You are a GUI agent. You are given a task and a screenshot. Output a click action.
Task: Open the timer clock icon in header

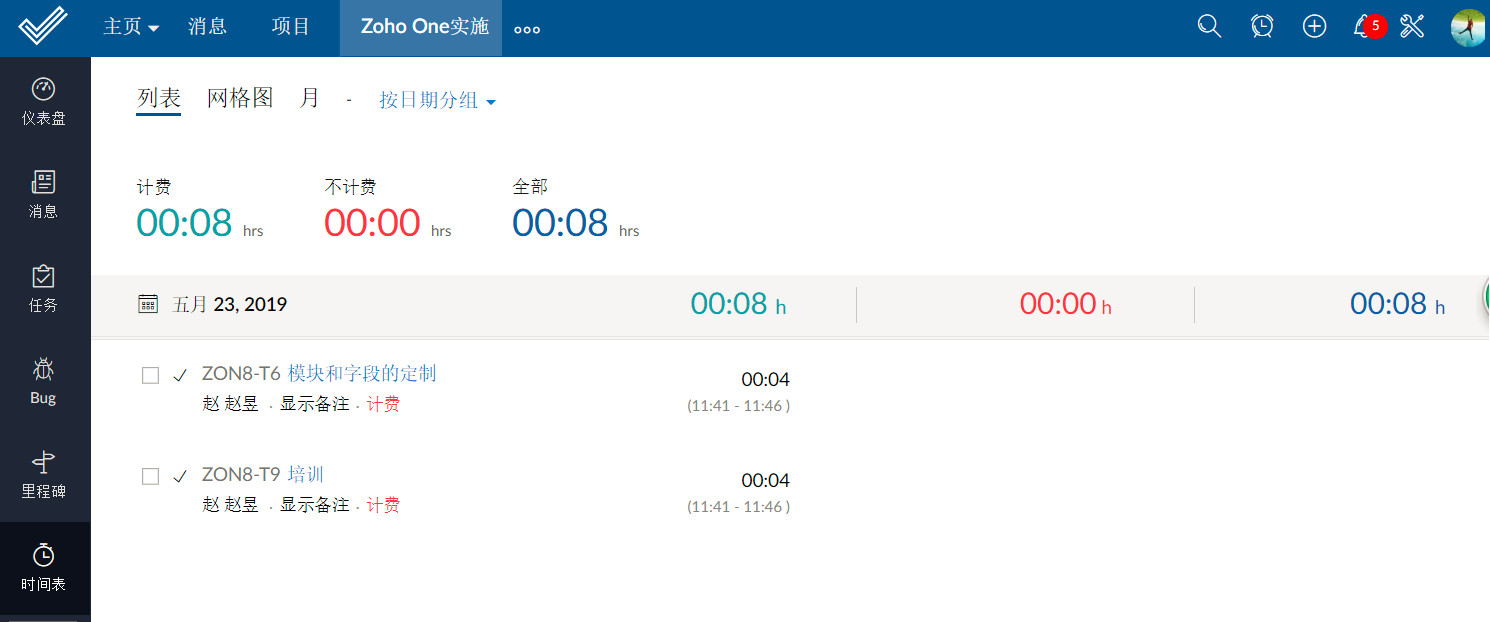1262,27
